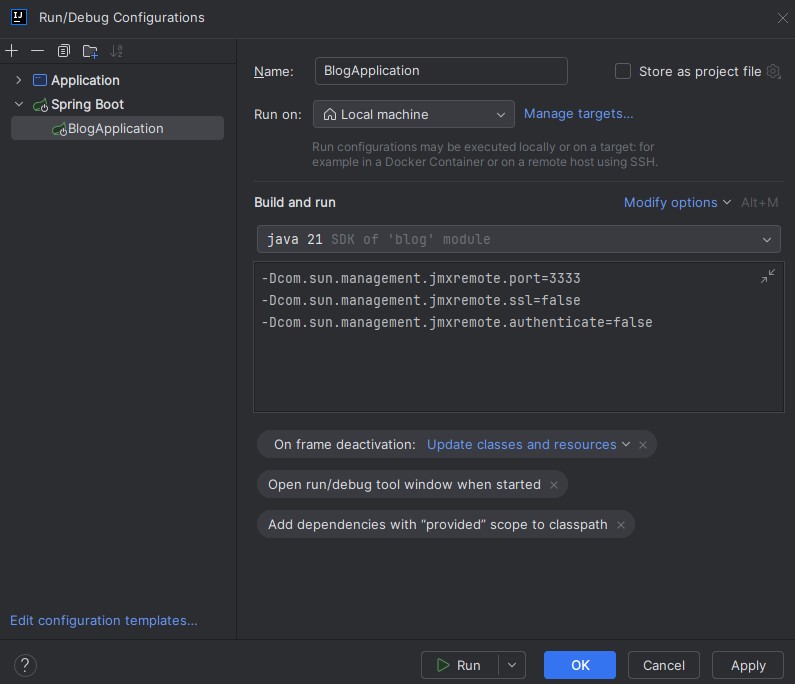The width and height of the screenshot is (795, 684).
Task: Click the jmxremote.port=3333 line
Action: click(421, 278)
